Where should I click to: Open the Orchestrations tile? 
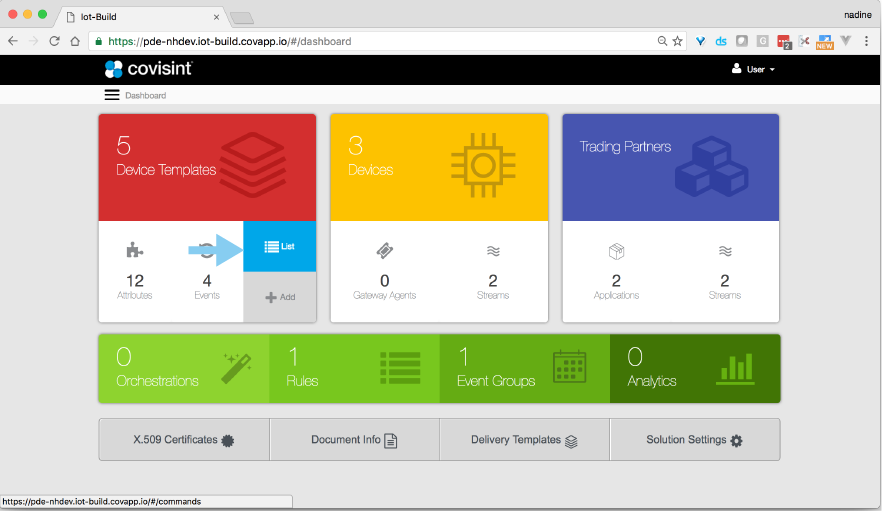pos(184,368)
